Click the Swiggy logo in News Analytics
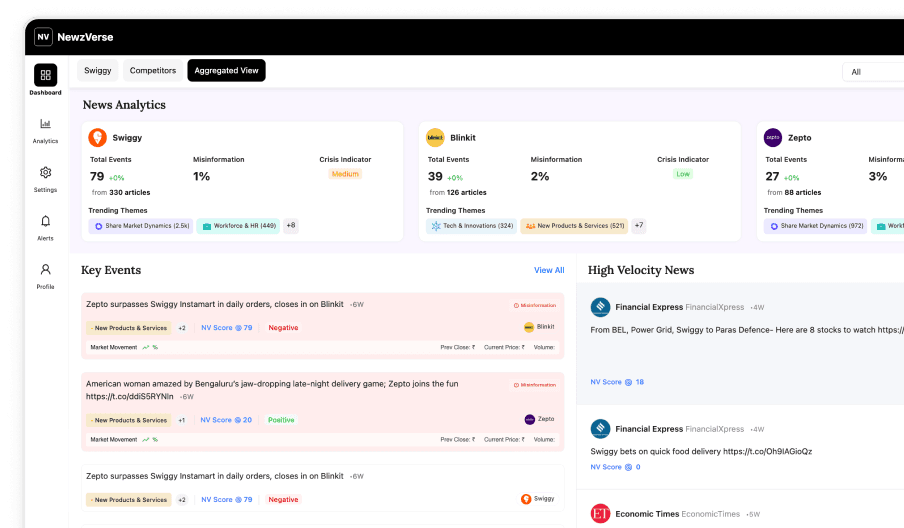The image size is (904, 528). coord(97,138)
